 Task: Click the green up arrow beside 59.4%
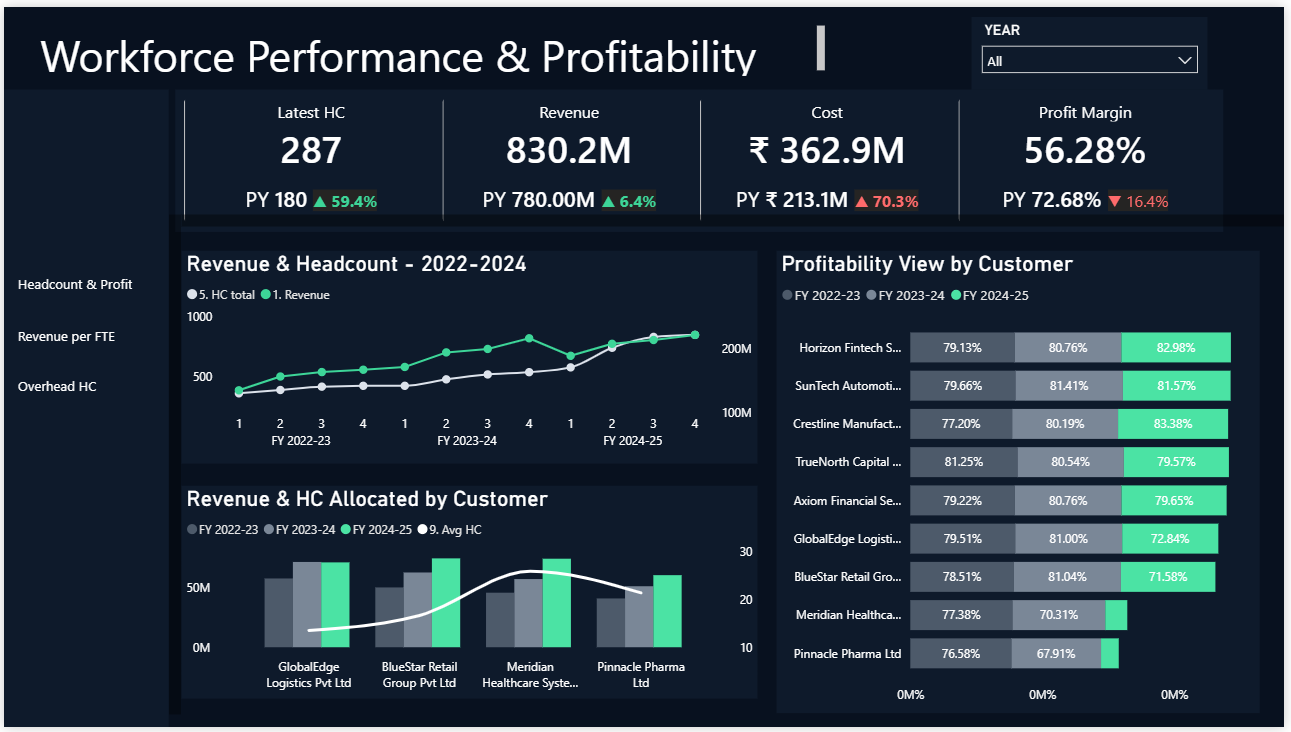pos(320,201)
